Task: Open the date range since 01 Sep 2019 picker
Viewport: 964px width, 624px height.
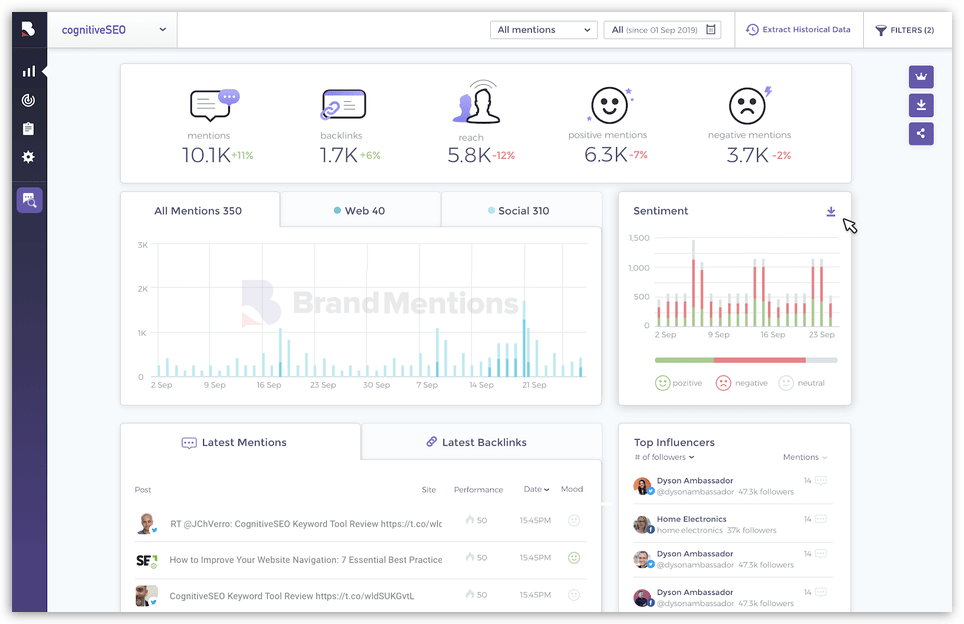Action: (662, 30)
